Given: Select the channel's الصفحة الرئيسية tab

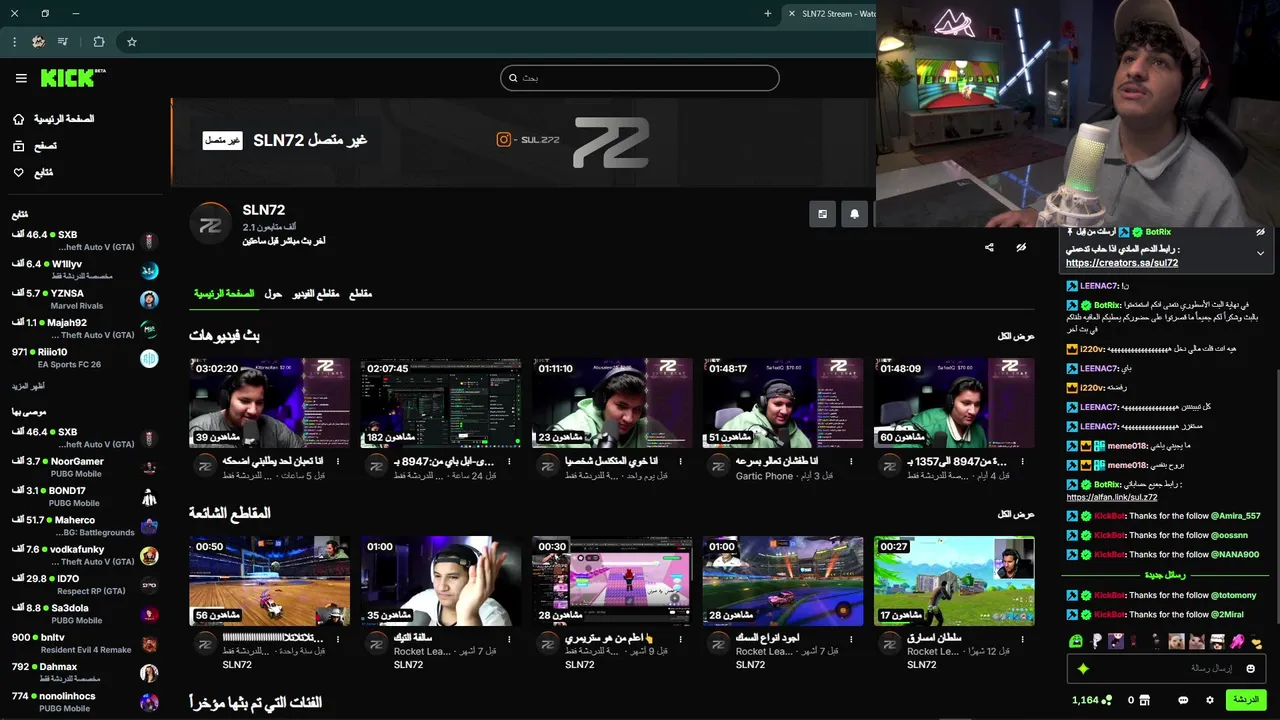Looking at the screenshot, I should pyautogui.click(x=224, y=294).
